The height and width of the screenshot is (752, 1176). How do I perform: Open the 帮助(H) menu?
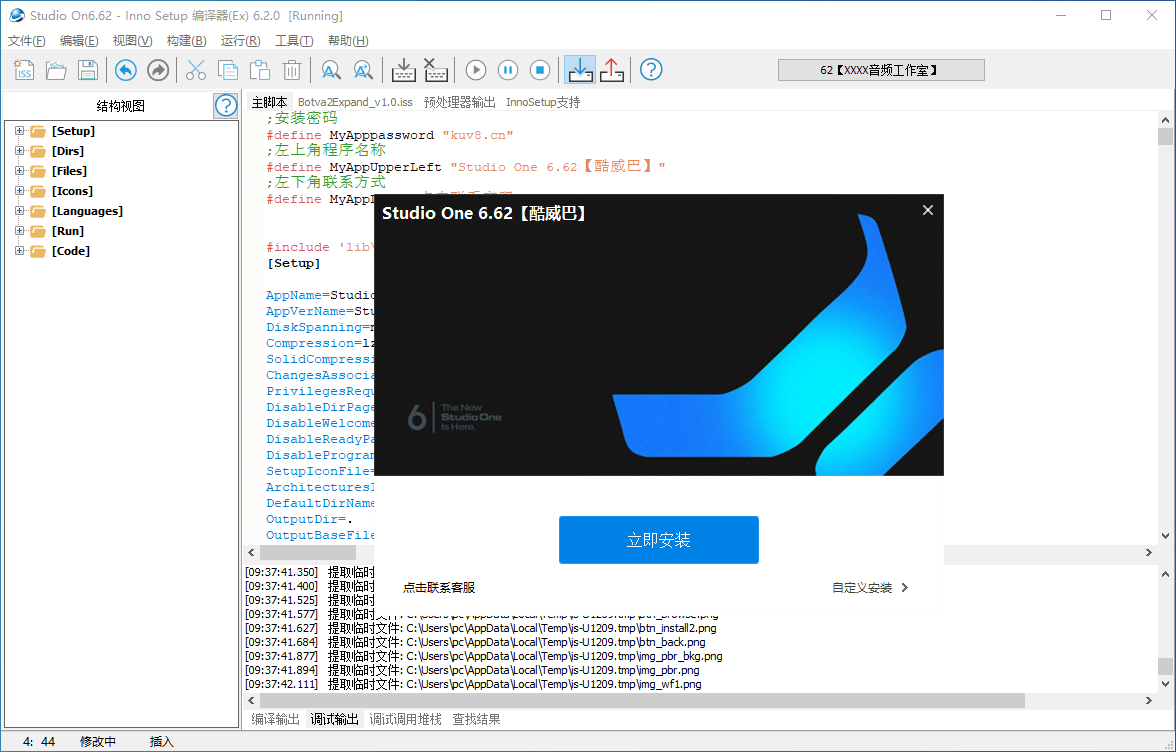click(348, 40)
